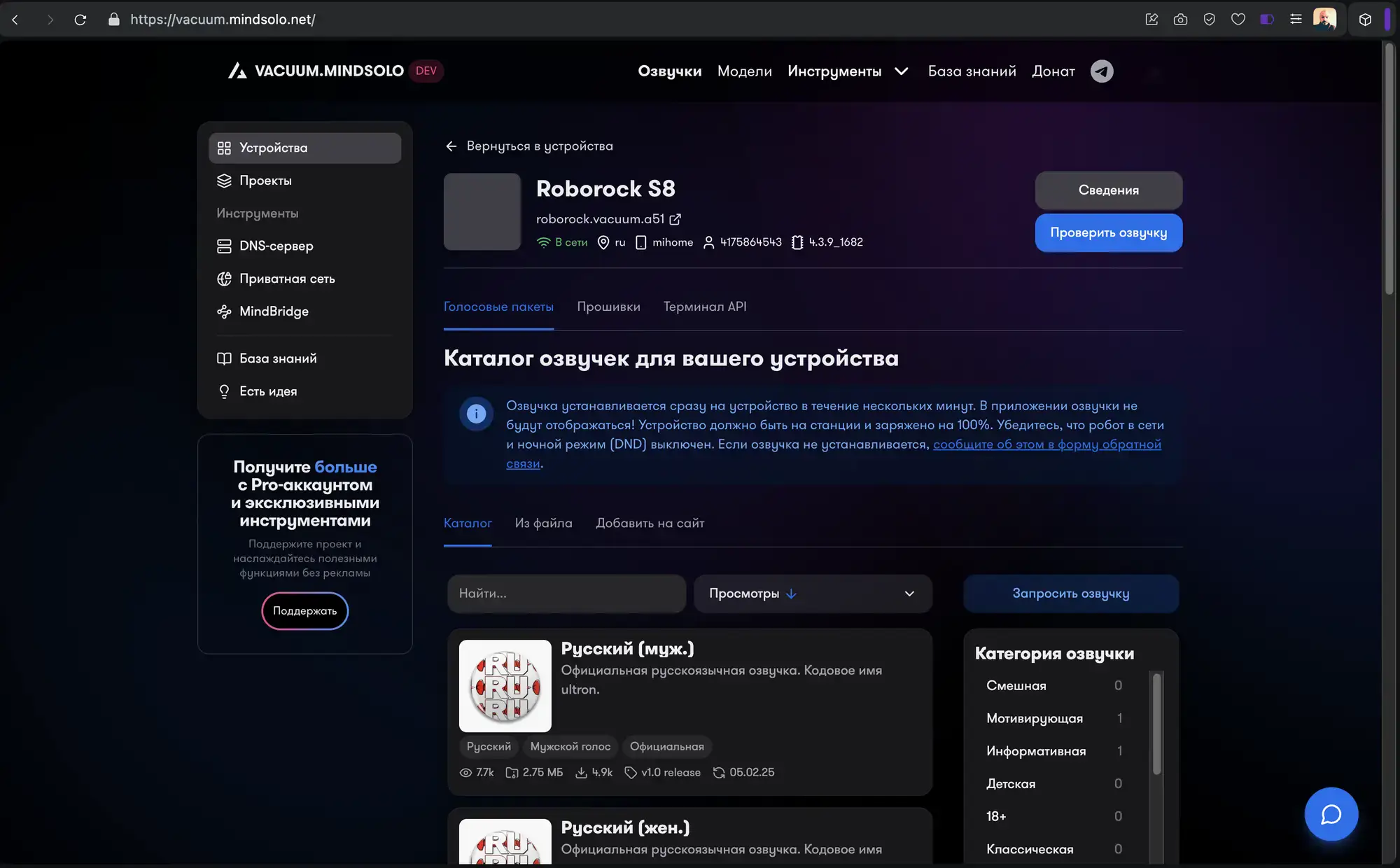Image resolution: width=1400 pixels, height=868 pixels.
Task: Switch to the Прошивки tab
Action: pyautogui.click(x=608, y=307)
